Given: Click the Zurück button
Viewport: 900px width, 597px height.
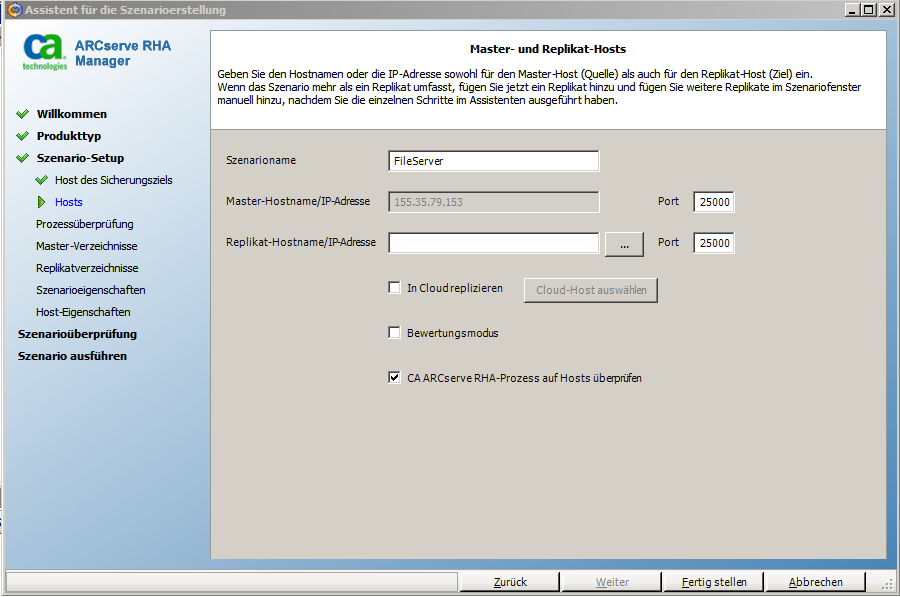Looking at the screenshot, I should 510,582.
